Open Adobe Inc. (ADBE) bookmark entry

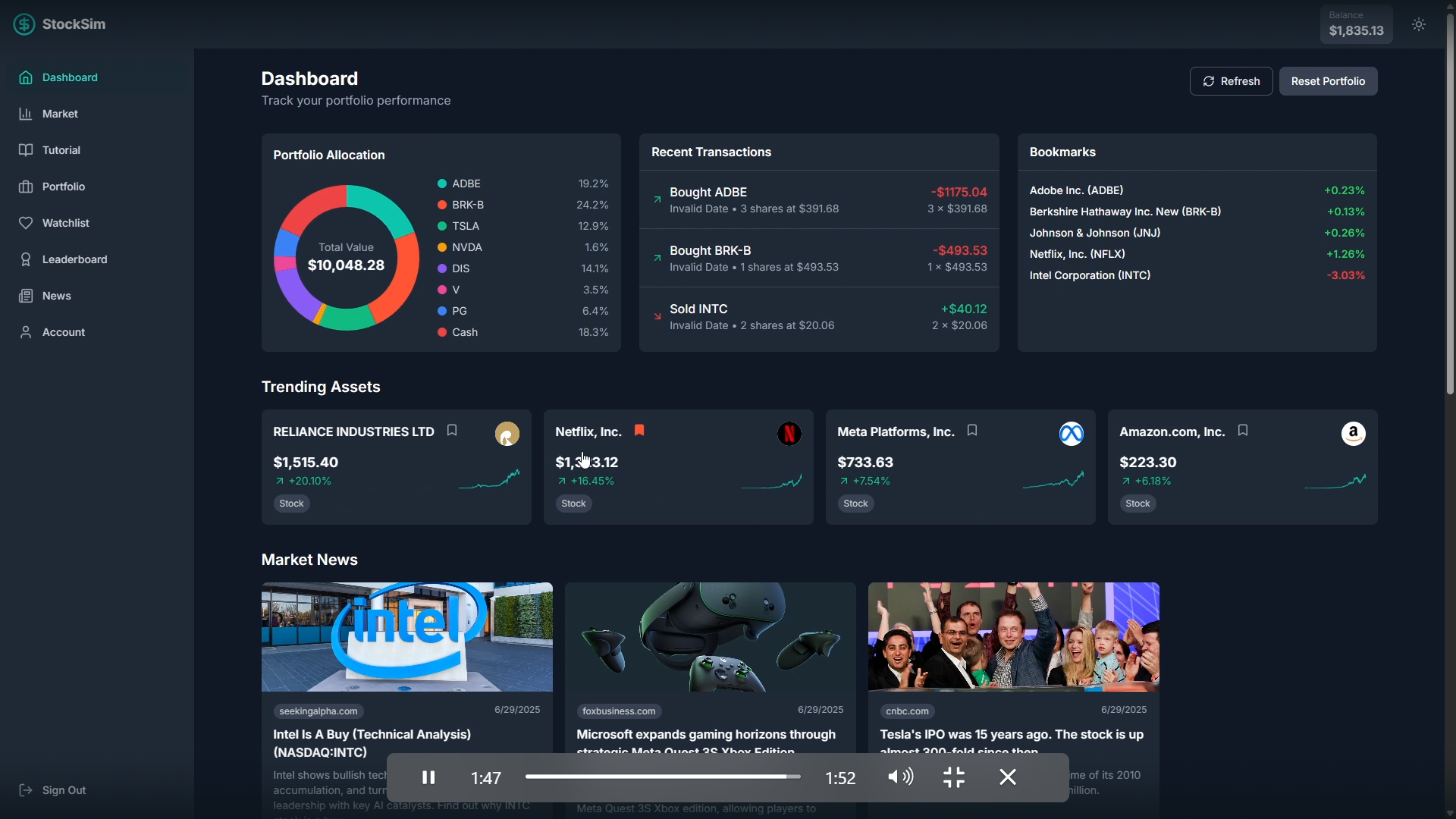point(1077,190)
